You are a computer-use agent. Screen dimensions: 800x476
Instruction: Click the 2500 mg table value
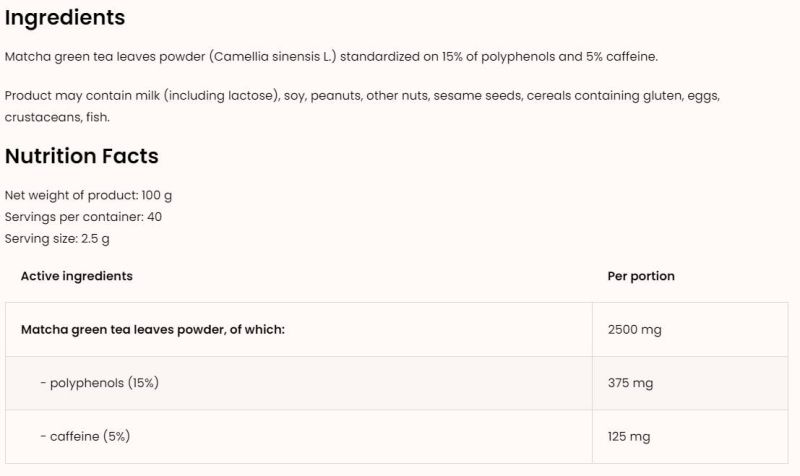coord(634,329)
